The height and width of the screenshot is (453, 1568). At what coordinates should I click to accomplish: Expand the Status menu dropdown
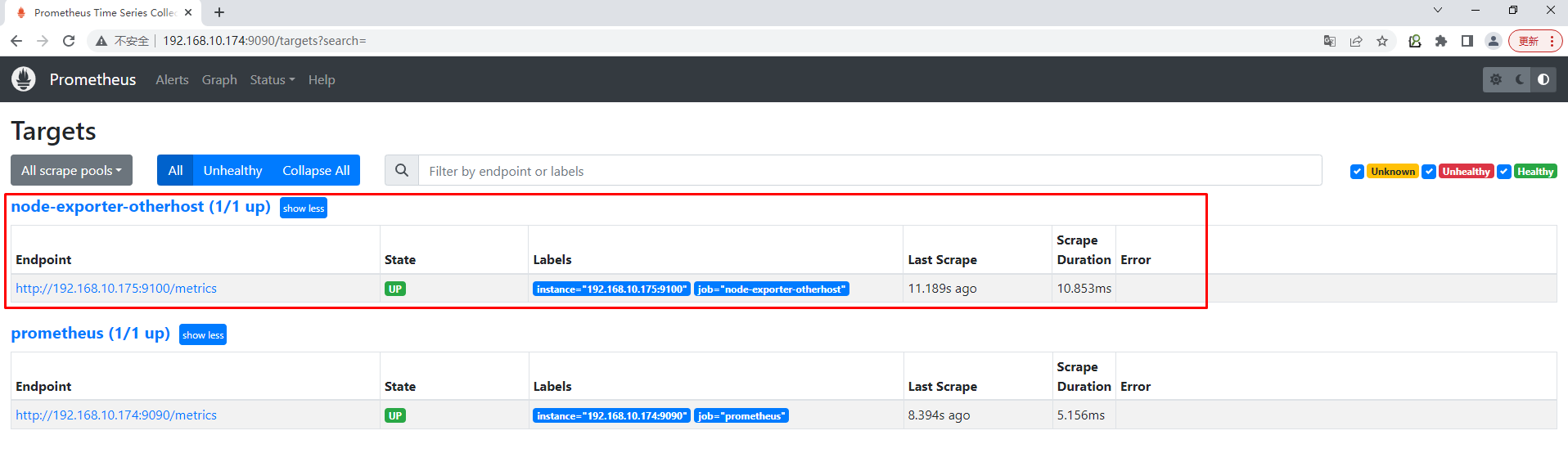click(273, 79)
